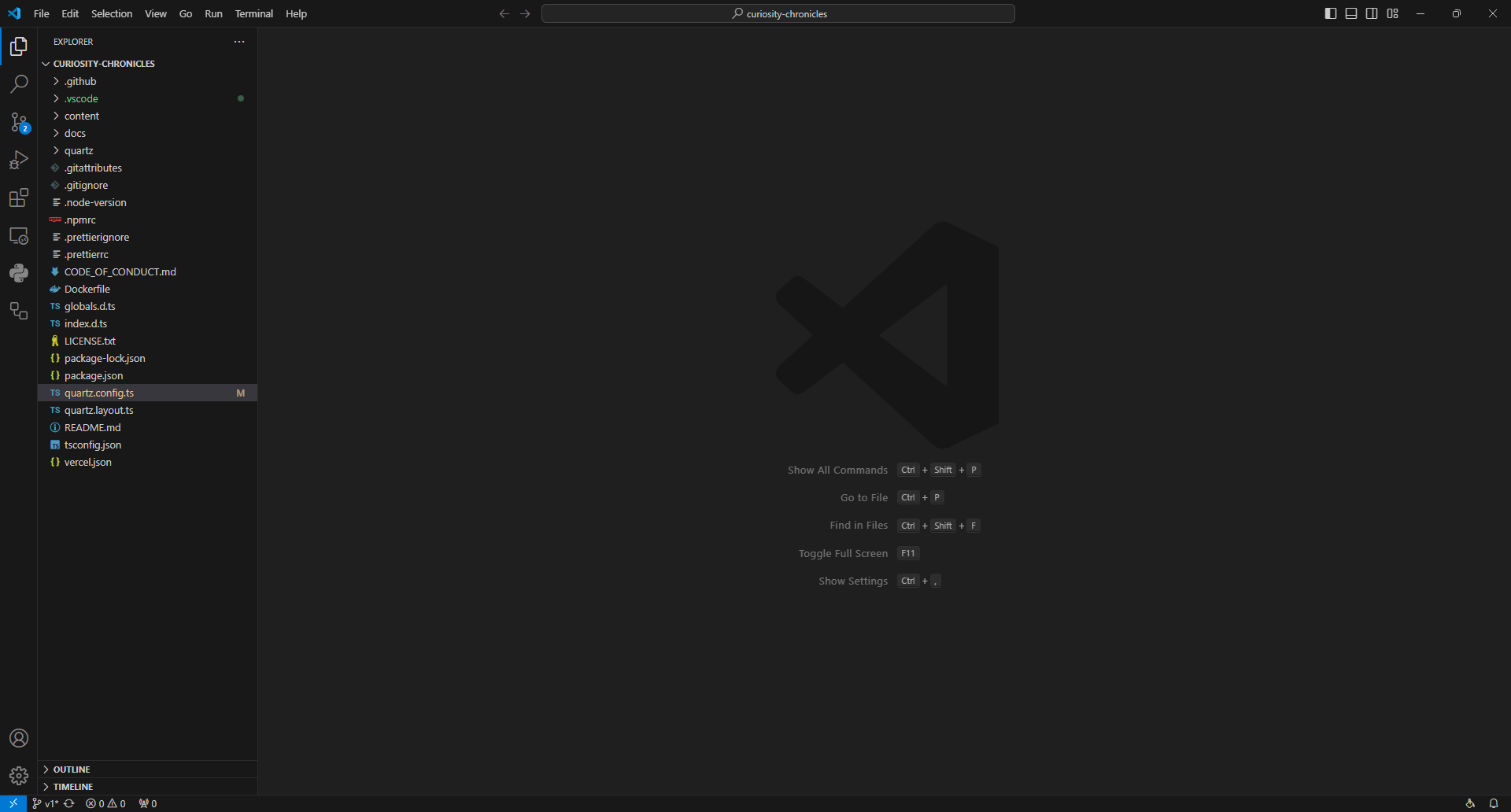Open .node-version file
Screen dimensions: 1511x812
click(147, 202)
